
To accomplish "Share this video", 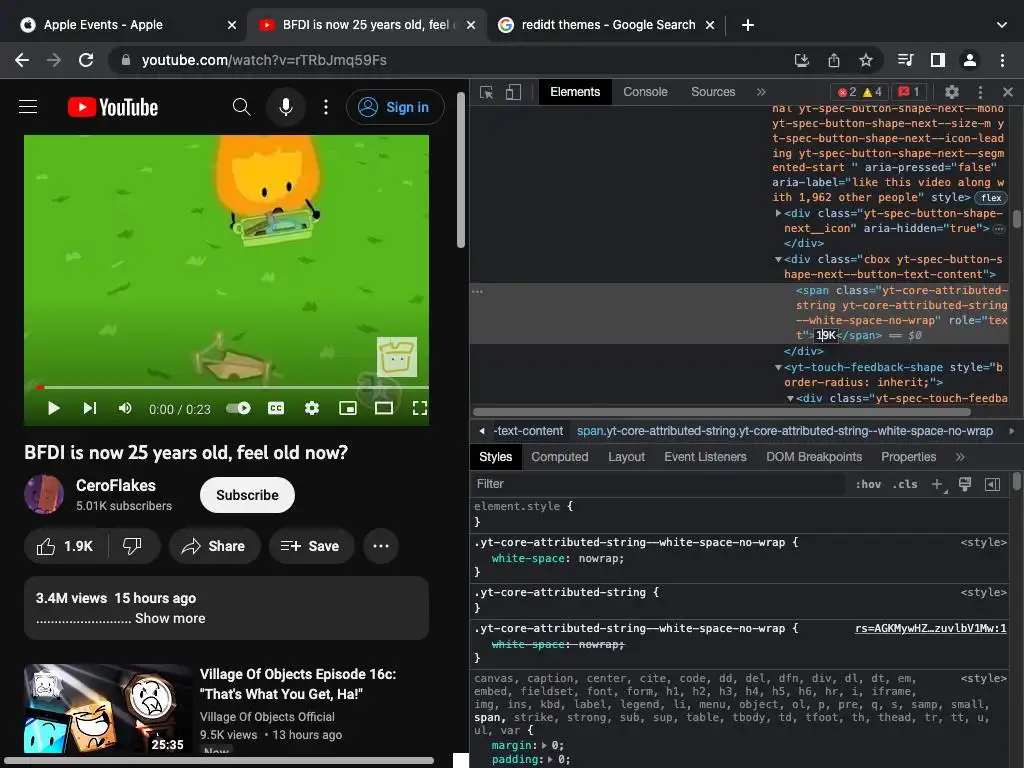I will [214, 546].
